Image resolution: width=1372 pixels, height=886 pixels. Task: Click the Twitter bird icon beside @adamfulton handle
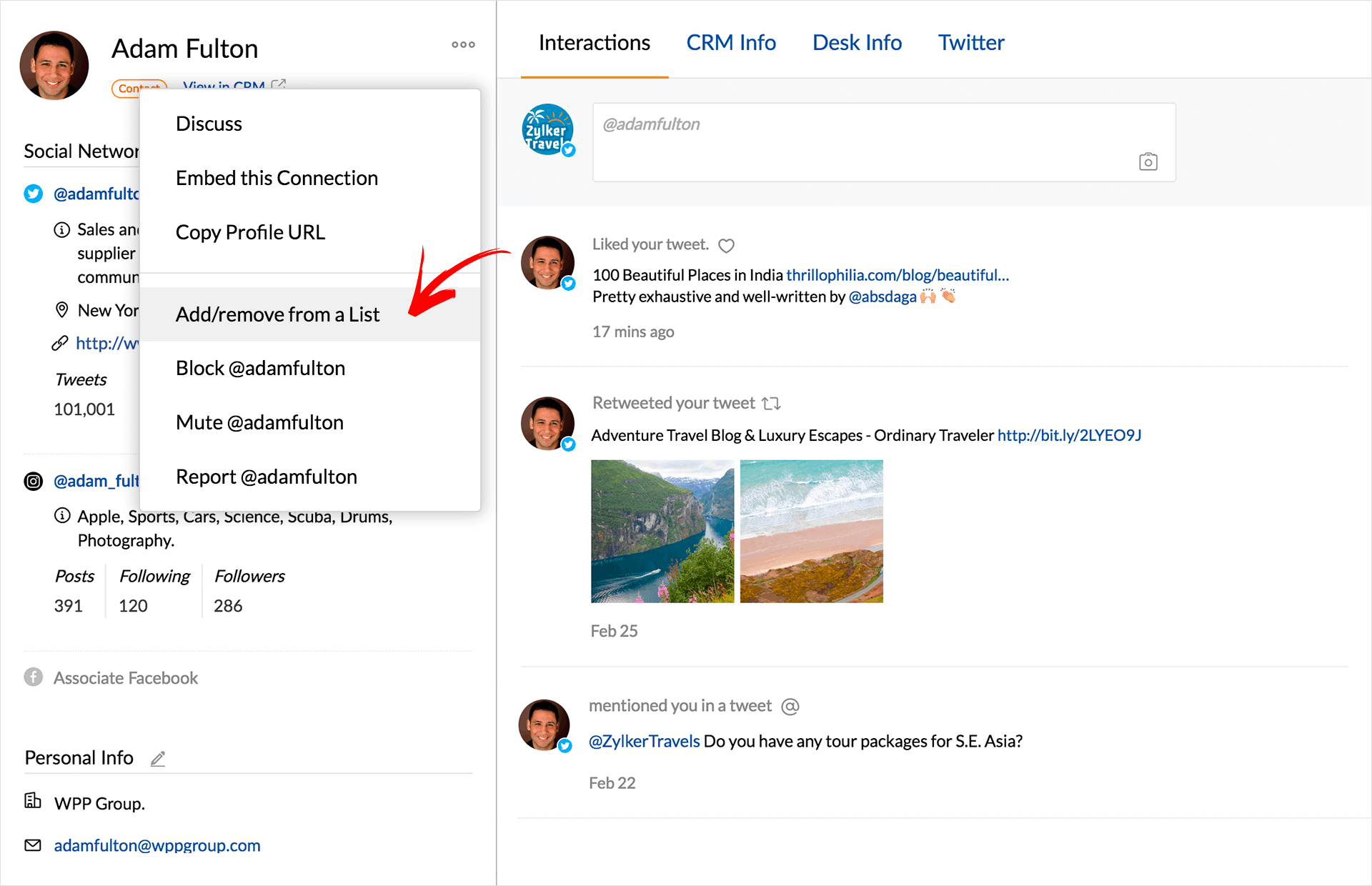34,194
